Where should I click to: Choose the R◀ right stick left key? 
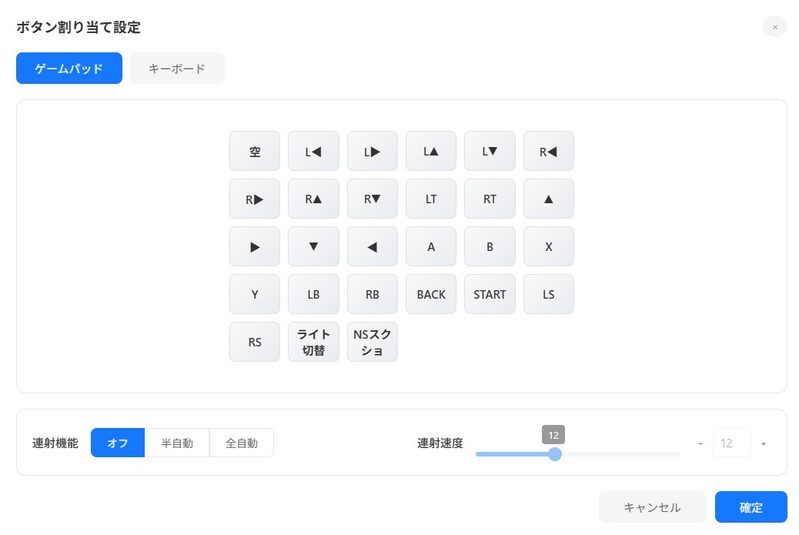click(x=548, y=151)
